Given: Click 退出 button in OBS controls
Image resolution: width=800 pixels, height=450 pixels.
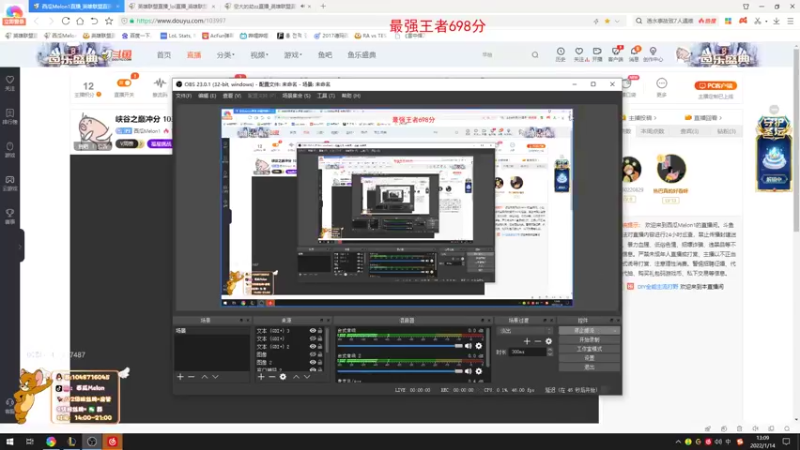Looking at the screenshot, I should tap(589, 367).
